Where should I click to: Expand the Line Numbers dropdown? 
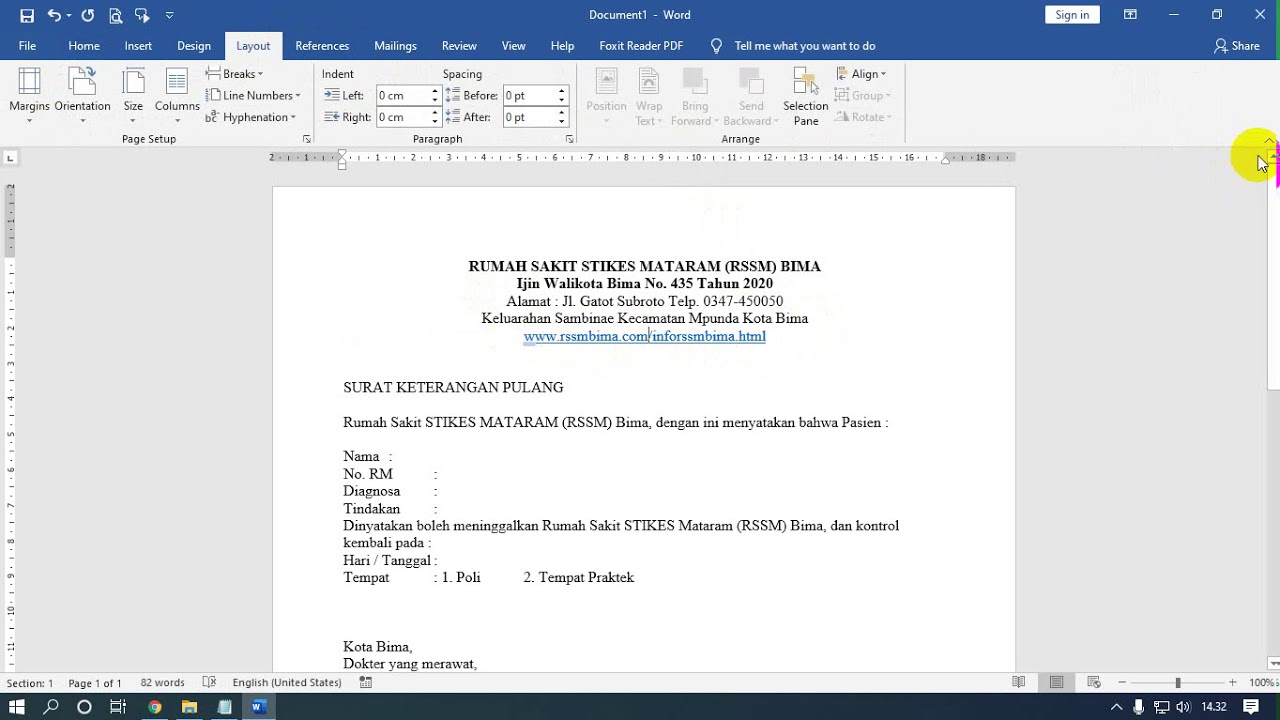point(253,96)
